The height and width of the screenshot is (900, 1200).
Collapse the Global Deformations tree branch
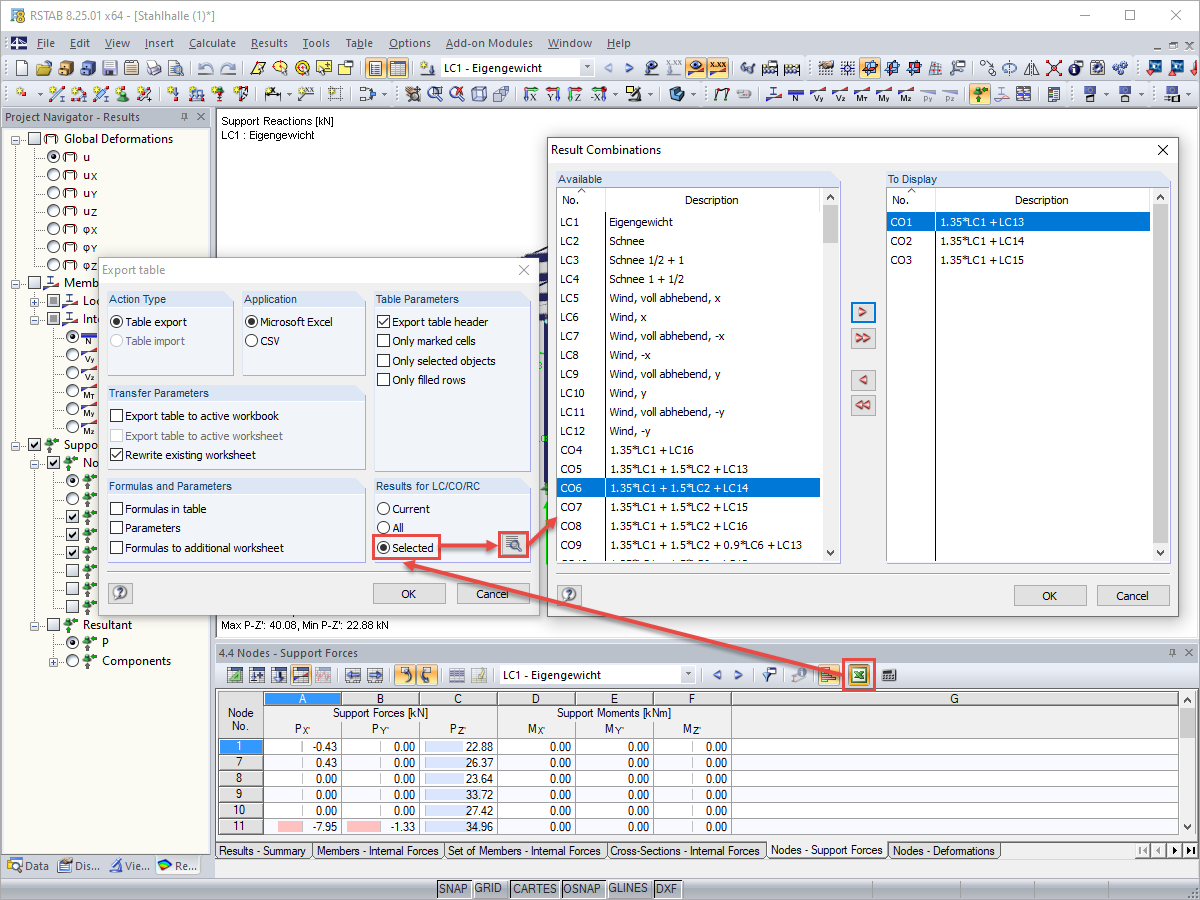(x=16, y=138)
